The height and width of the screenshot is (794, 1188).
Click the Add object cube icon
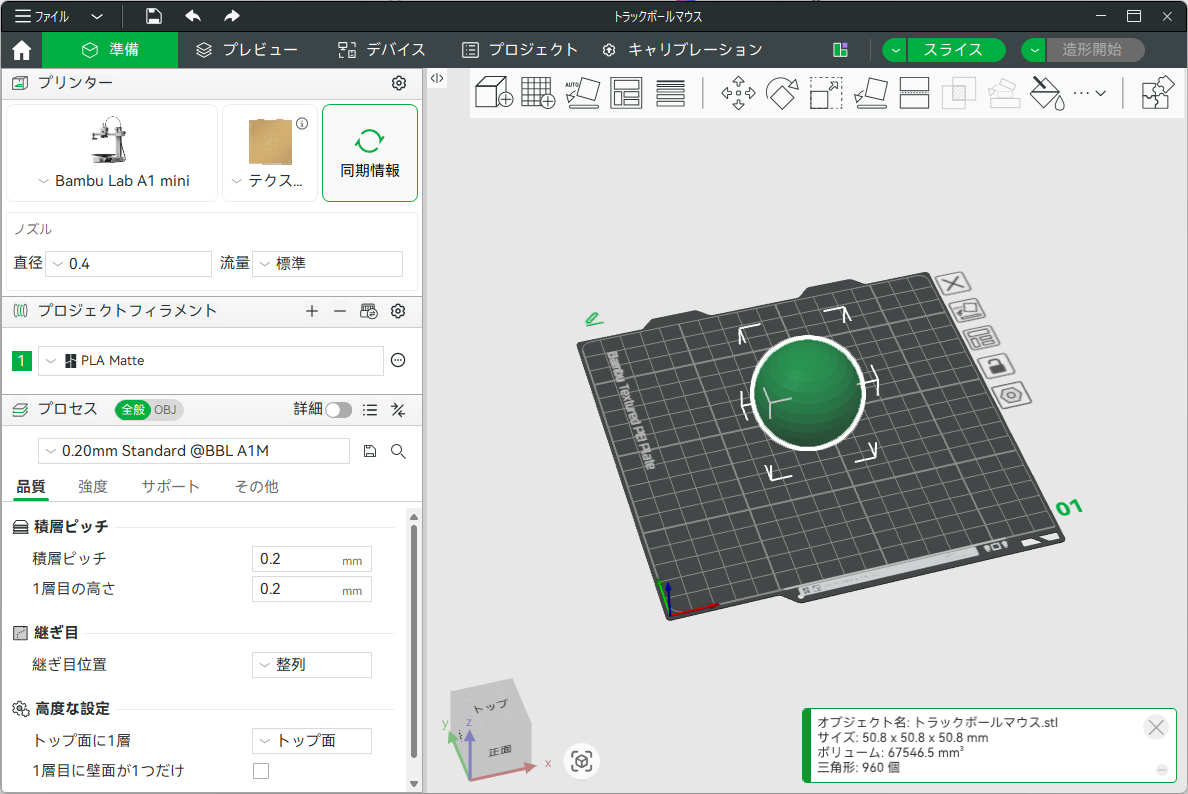494,92
